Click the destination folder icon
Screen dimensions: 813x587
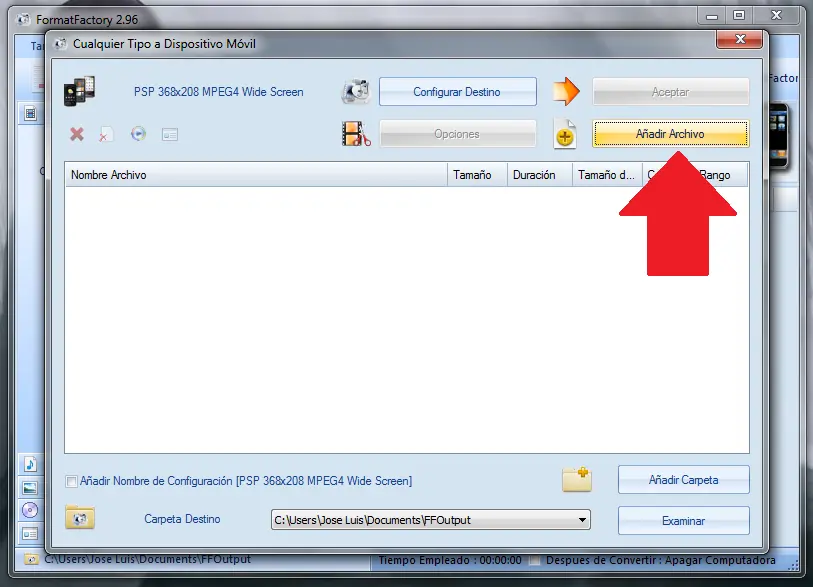pos(80,517)
